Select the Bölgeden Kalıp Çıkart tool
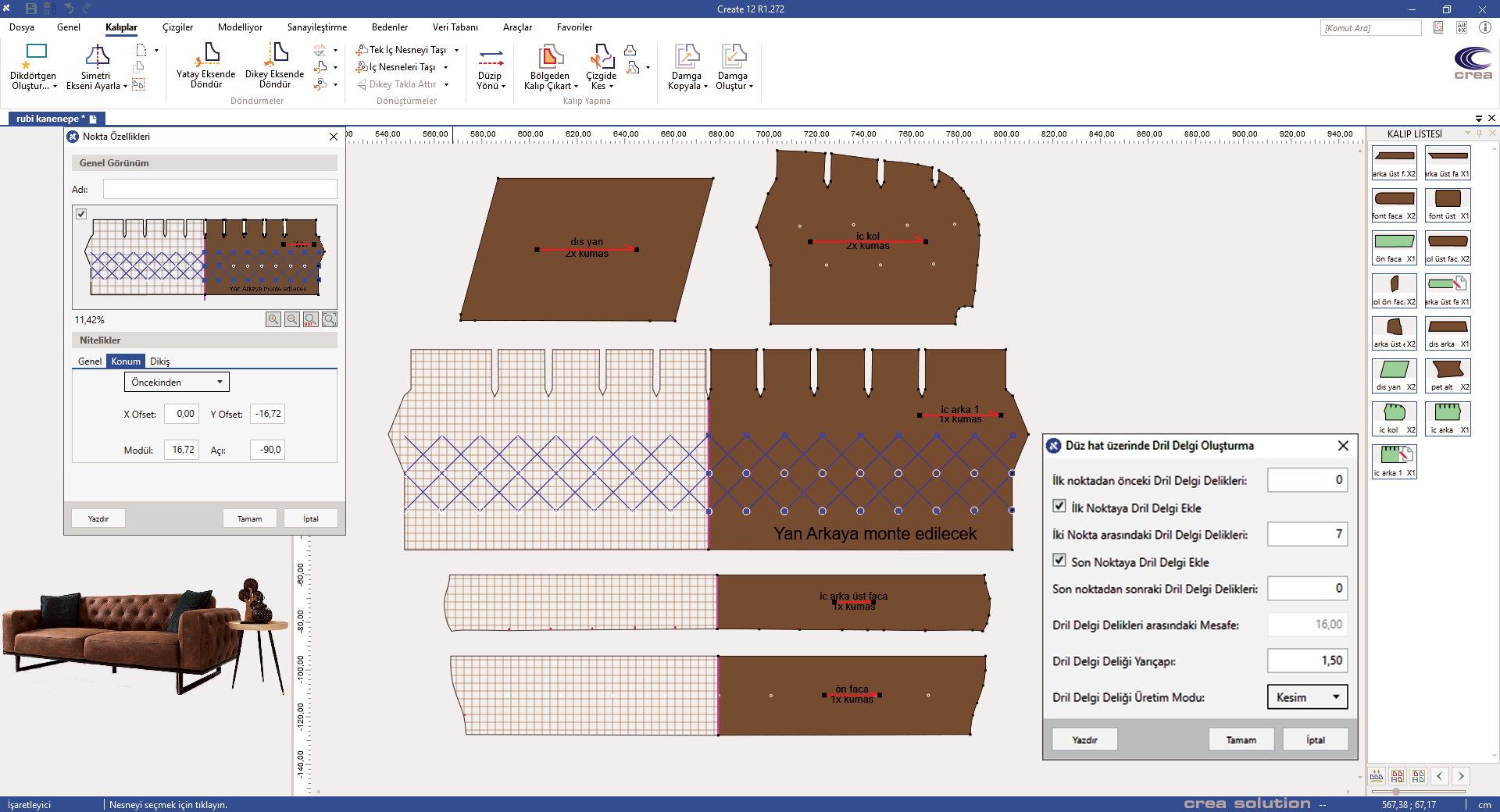The image size is (1500, 812). [x=551, y=56]
